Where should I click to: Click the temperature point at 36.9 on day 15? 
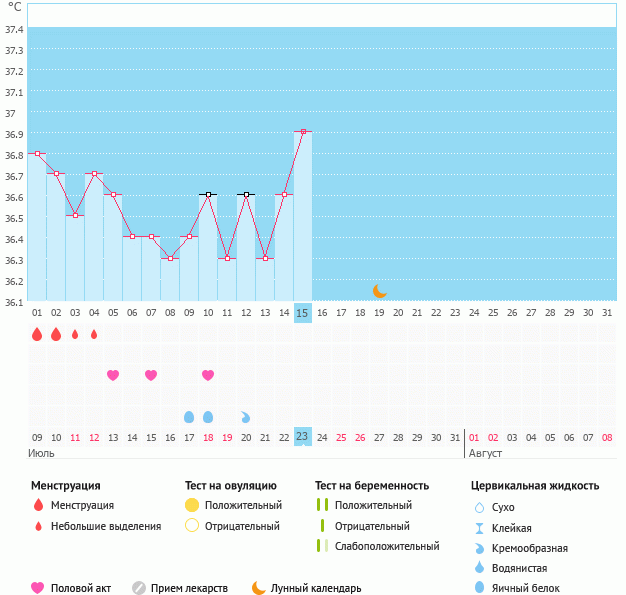click(x=303, y=131)
